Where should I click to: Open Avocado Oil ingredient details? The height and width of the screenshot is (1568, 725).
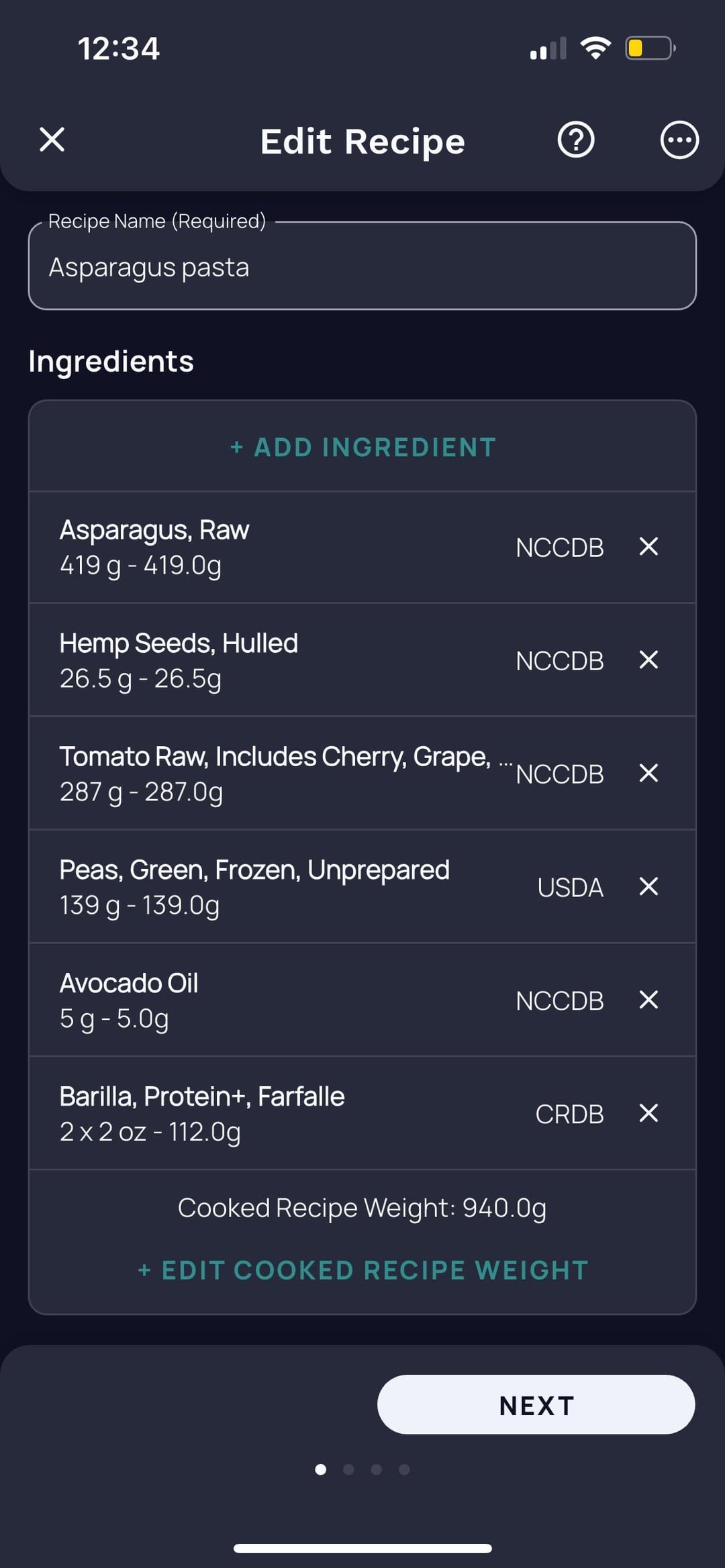[269, 1000]
